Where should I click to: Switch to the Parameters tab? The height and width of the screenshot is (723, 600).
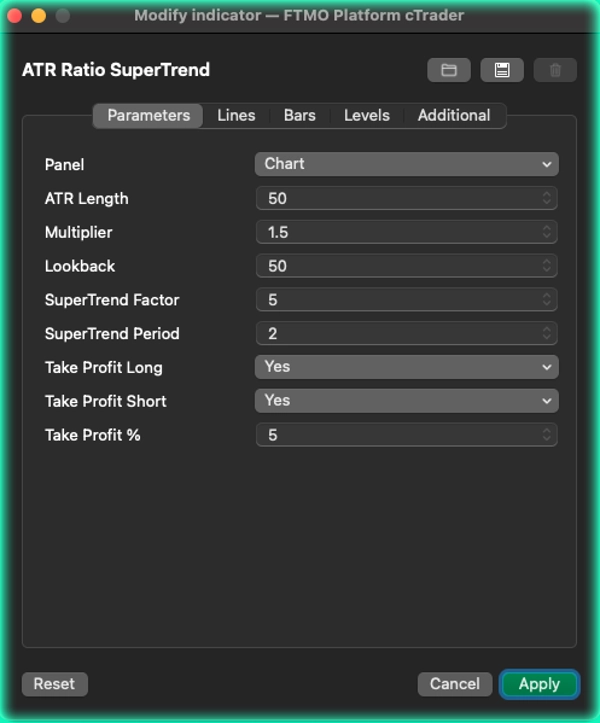coord(149,115)
